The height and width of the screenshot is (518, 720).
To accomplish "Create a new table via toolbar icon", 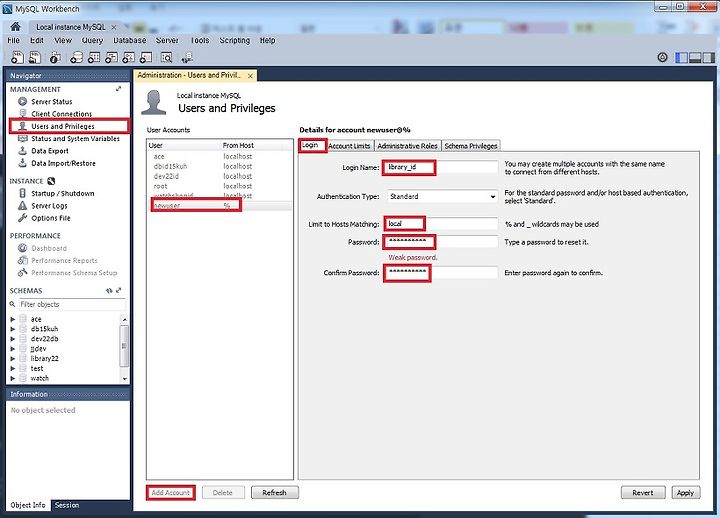I will (94, 57).
